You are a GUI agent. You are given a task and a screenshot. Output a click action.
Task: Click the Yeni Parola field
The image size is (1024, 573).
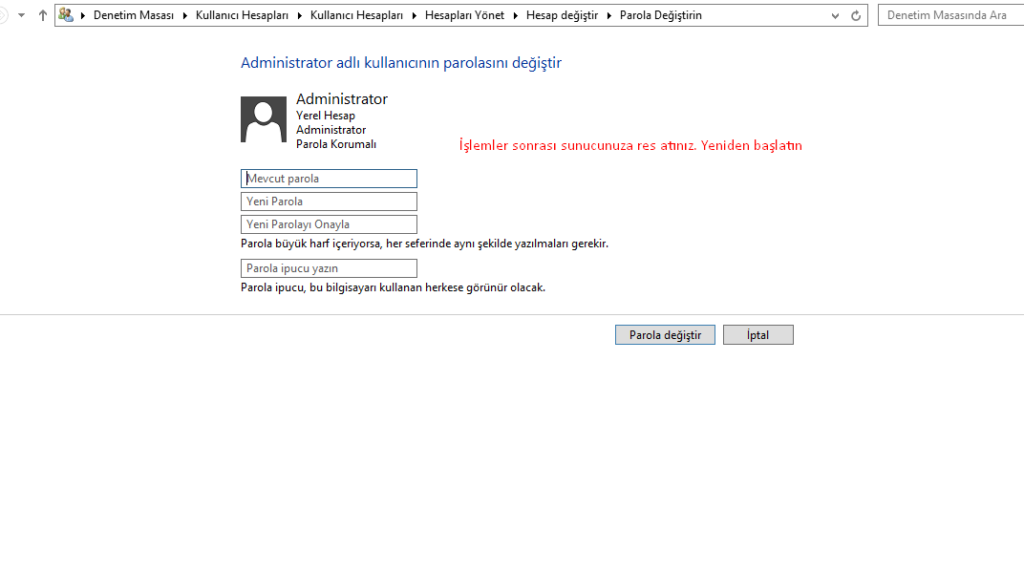tap(328, 201)
